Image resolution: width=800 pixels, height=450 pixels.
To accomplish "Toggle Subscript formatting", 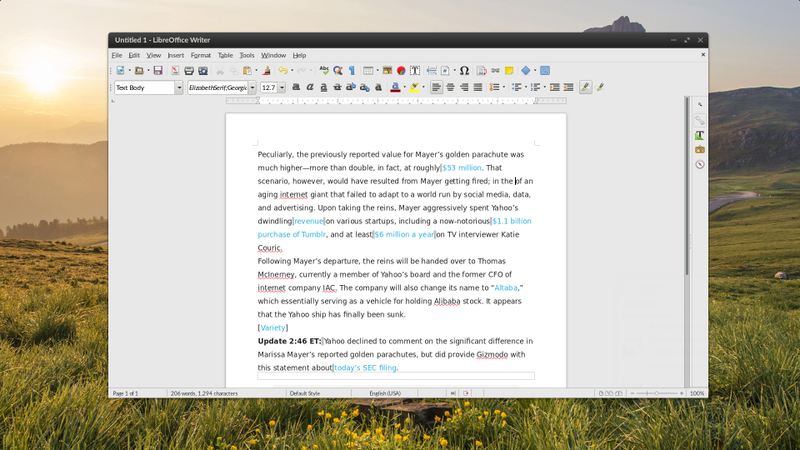I will (x=365, y=87).
